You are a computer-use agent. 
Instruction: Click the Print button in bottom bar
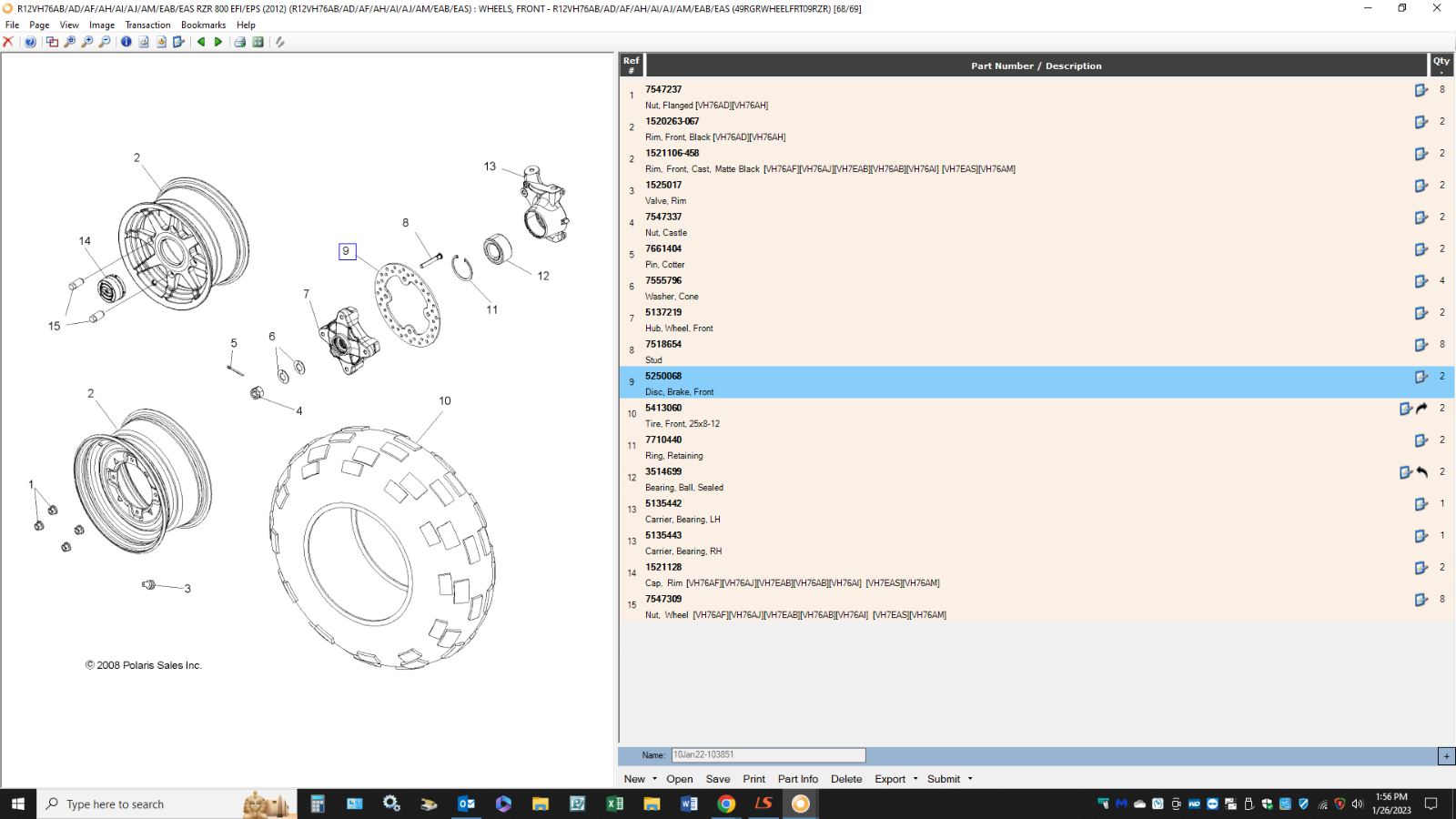coord(753,779)
